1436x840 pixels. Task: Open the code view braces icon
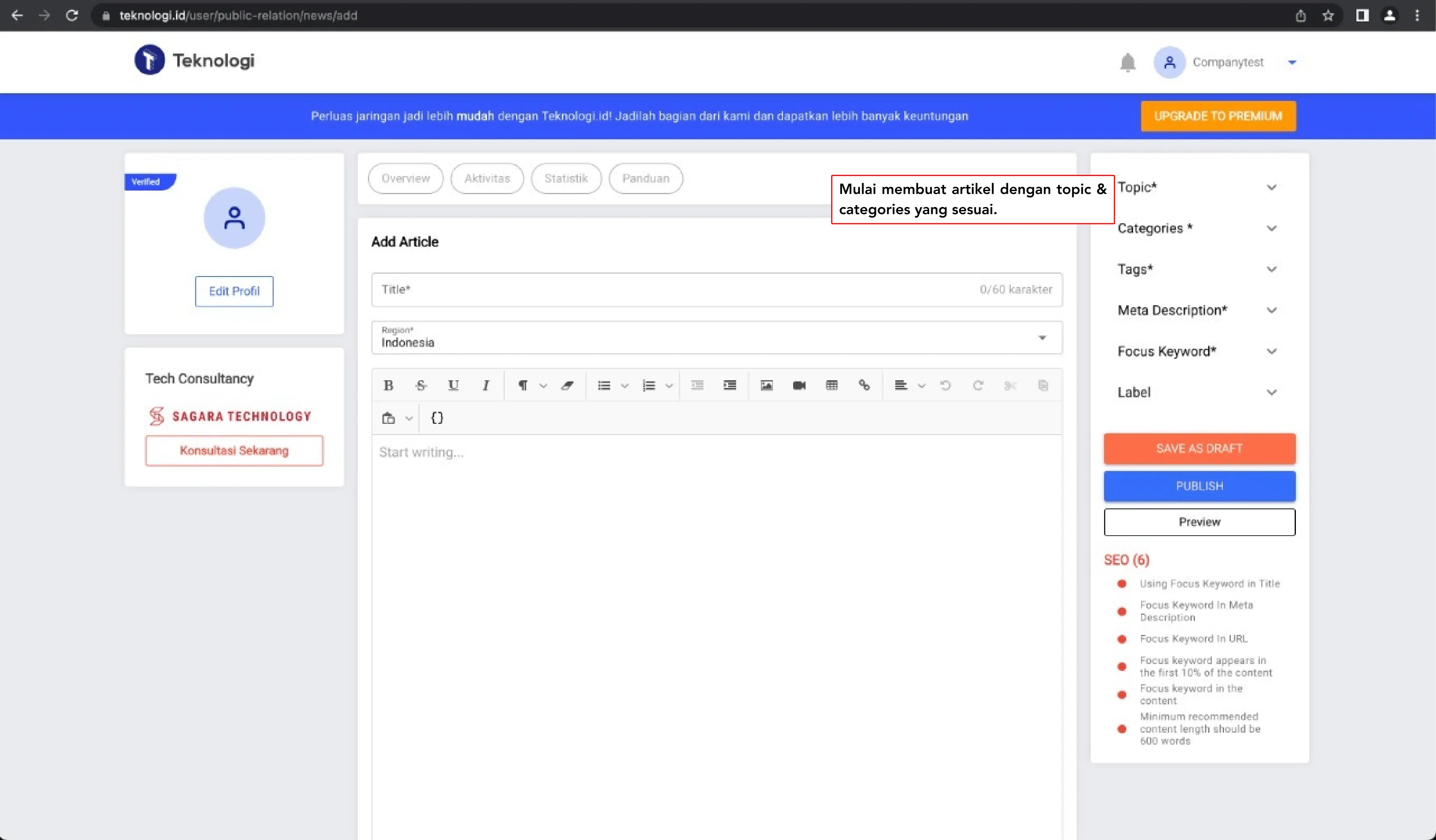click(437, 418)
